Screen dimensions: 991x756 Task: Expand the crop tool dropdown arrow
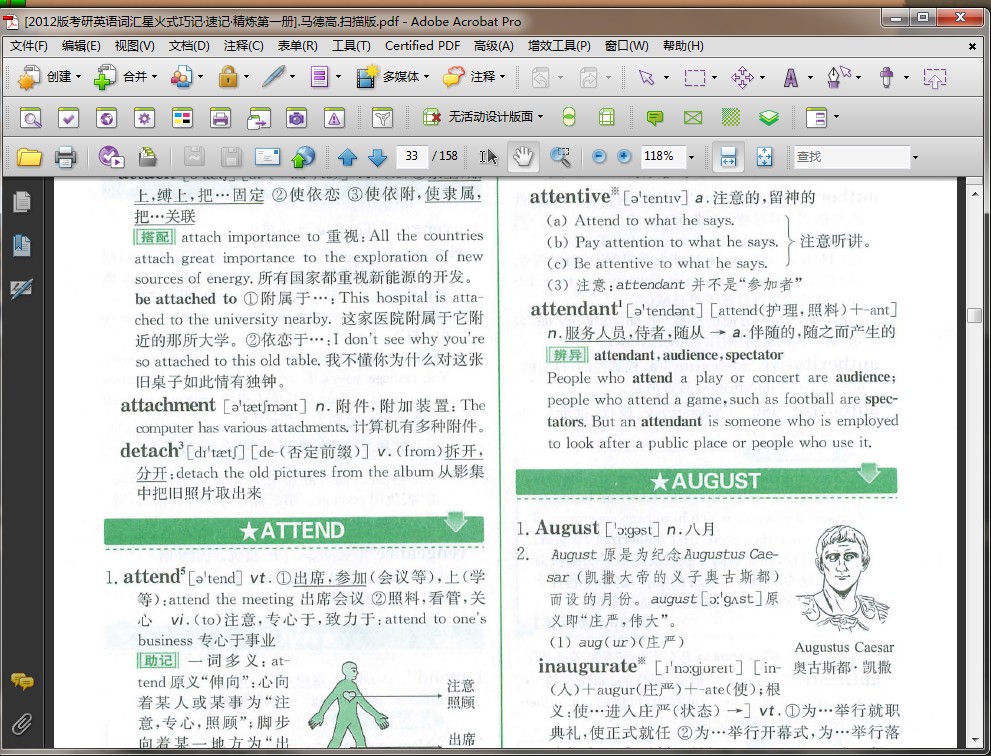pos(715,77)
